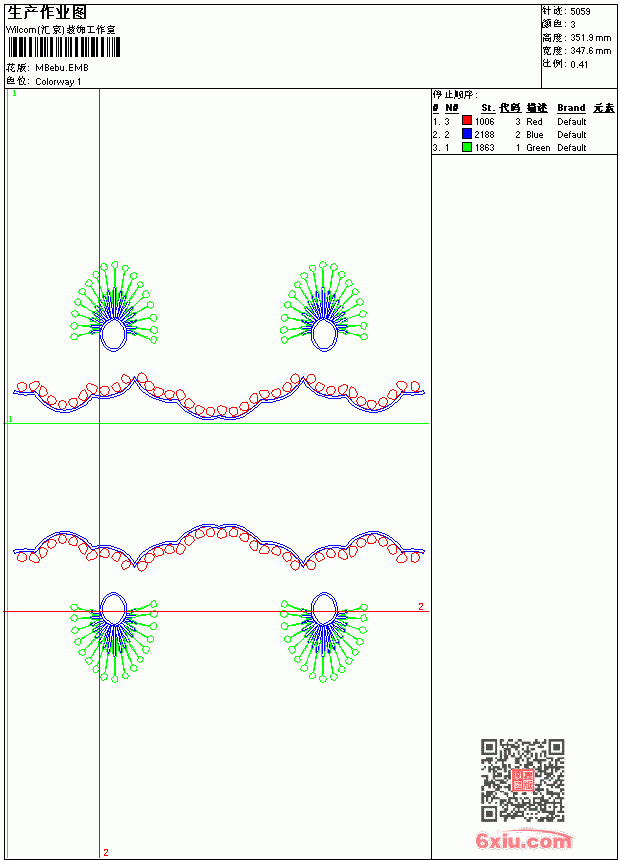Viewport: 620px width, 860px height.
Task: Click the "代码" column header
Action: (x=510, y=108)
